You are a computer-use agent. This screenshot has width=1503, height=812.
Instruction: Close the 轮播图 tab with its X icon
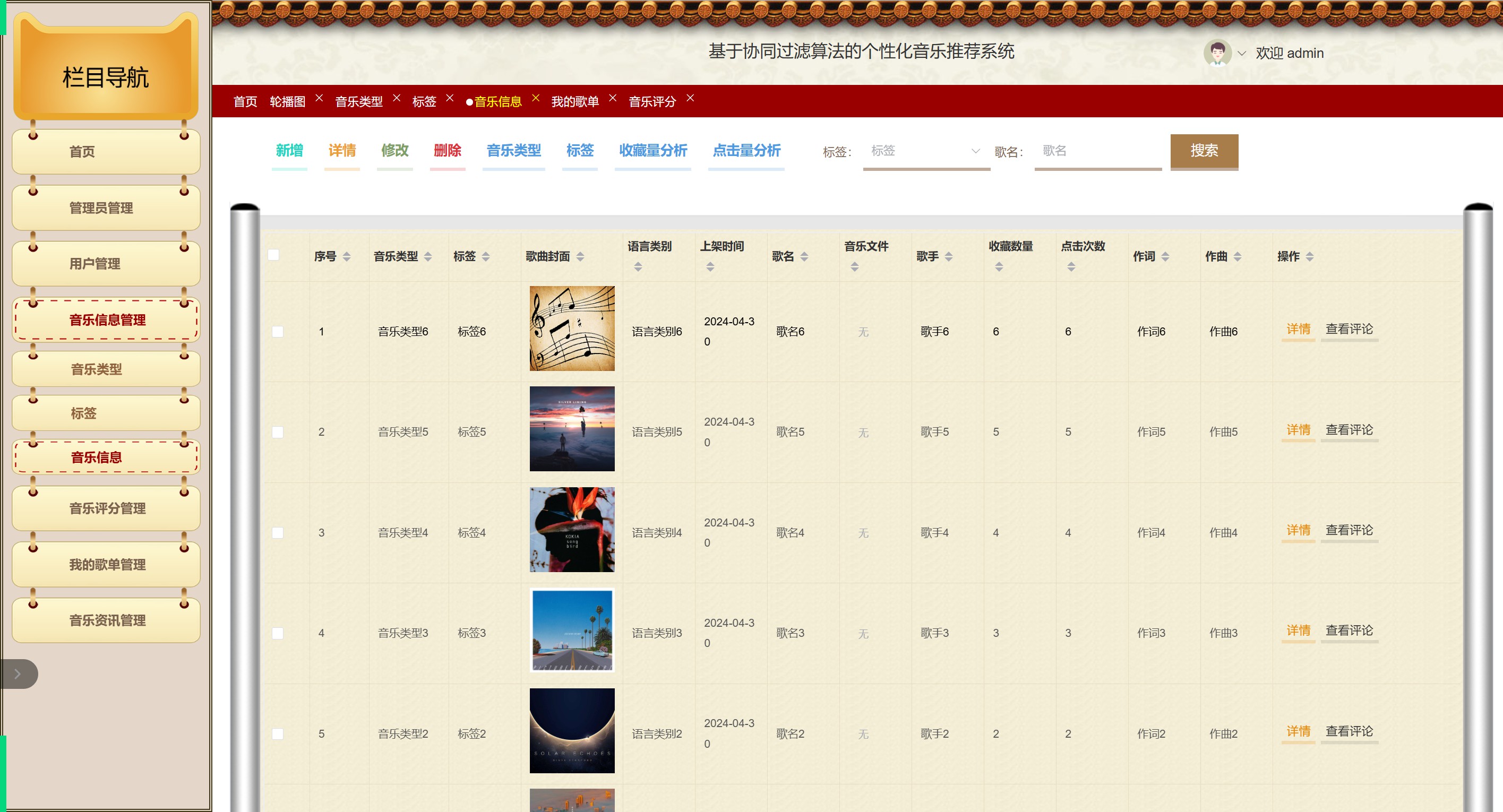click(x=319, y=98)
